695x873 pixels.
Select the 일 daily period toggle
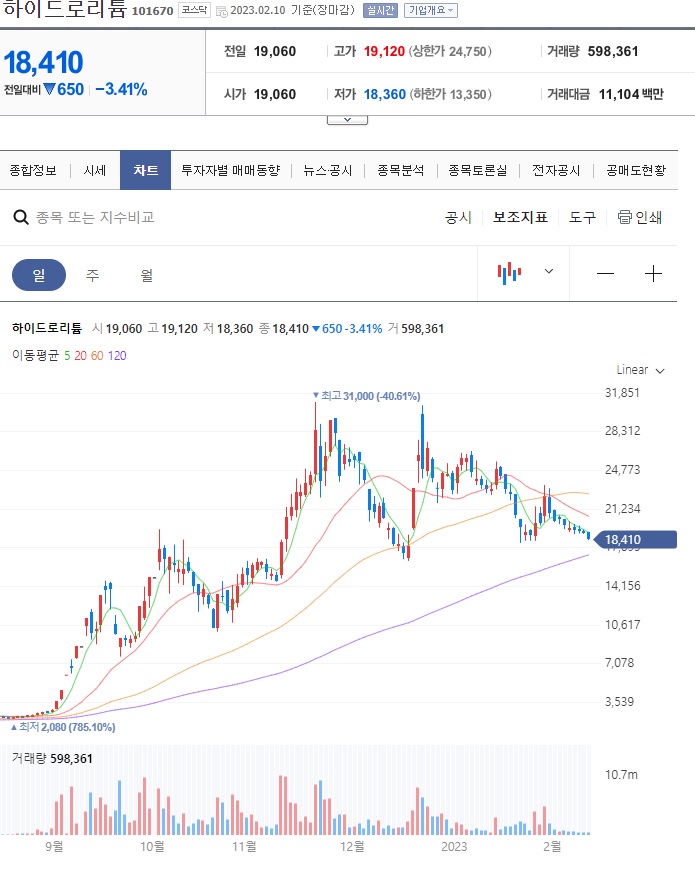(39, 274)
